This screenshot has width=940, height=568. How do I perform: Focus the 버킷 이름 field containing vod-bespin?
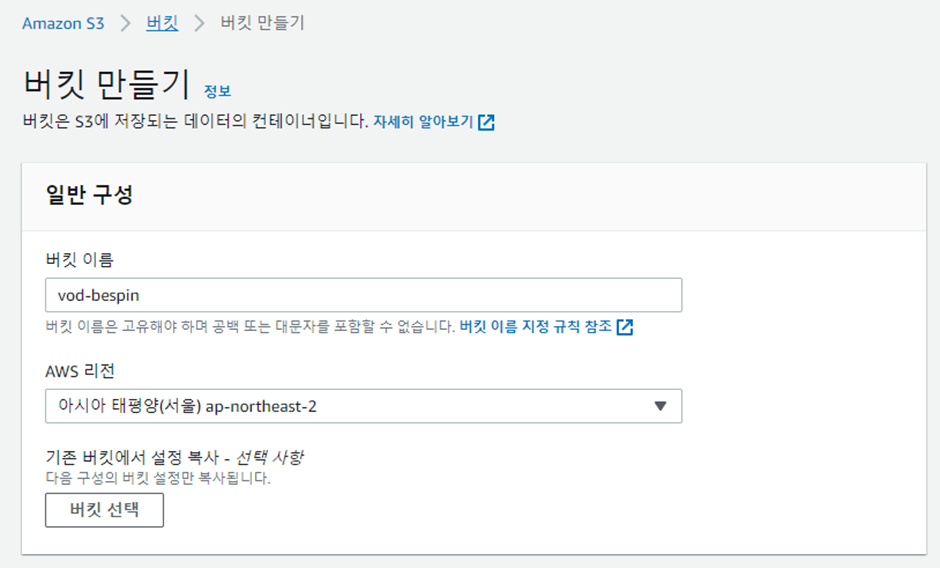pyautogui.click(x=363, y=295)
